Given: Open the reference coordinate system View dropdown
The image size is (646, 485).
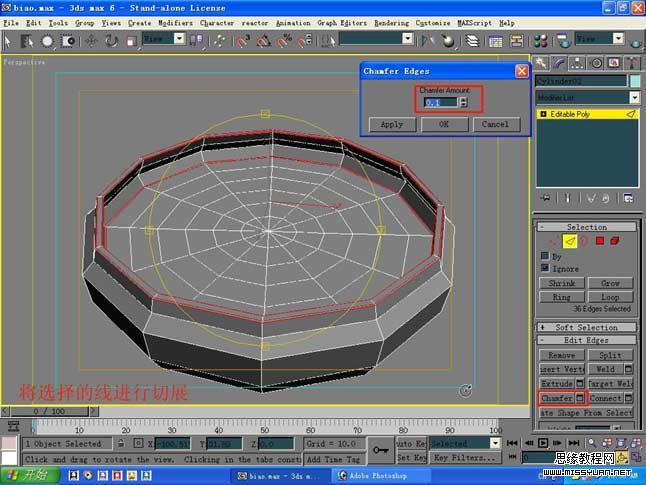Looking at the screenshot, I should tap(179, 39).
